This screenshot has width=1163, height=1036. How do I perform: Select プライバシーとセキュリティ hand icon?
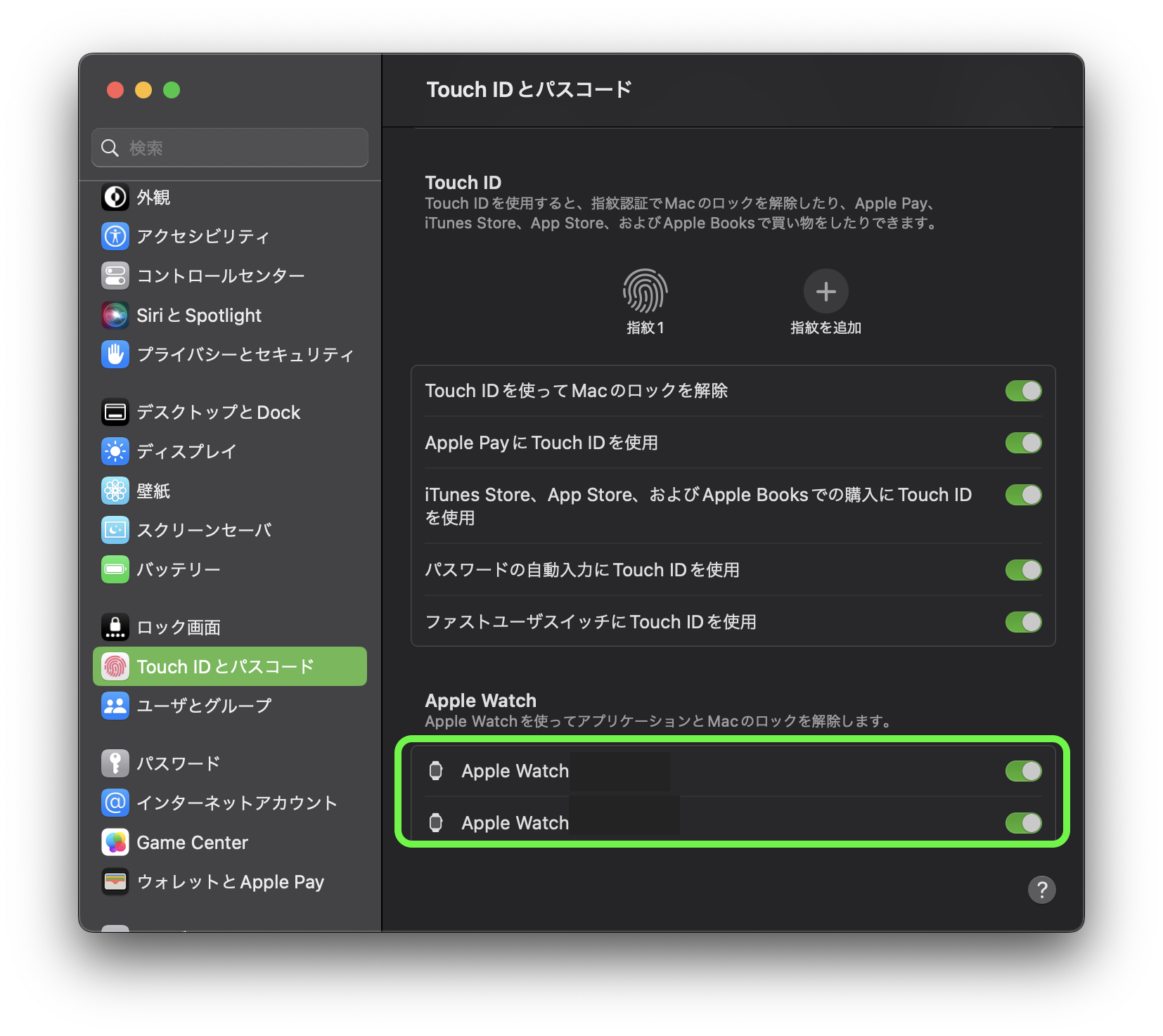click(115, 354)
